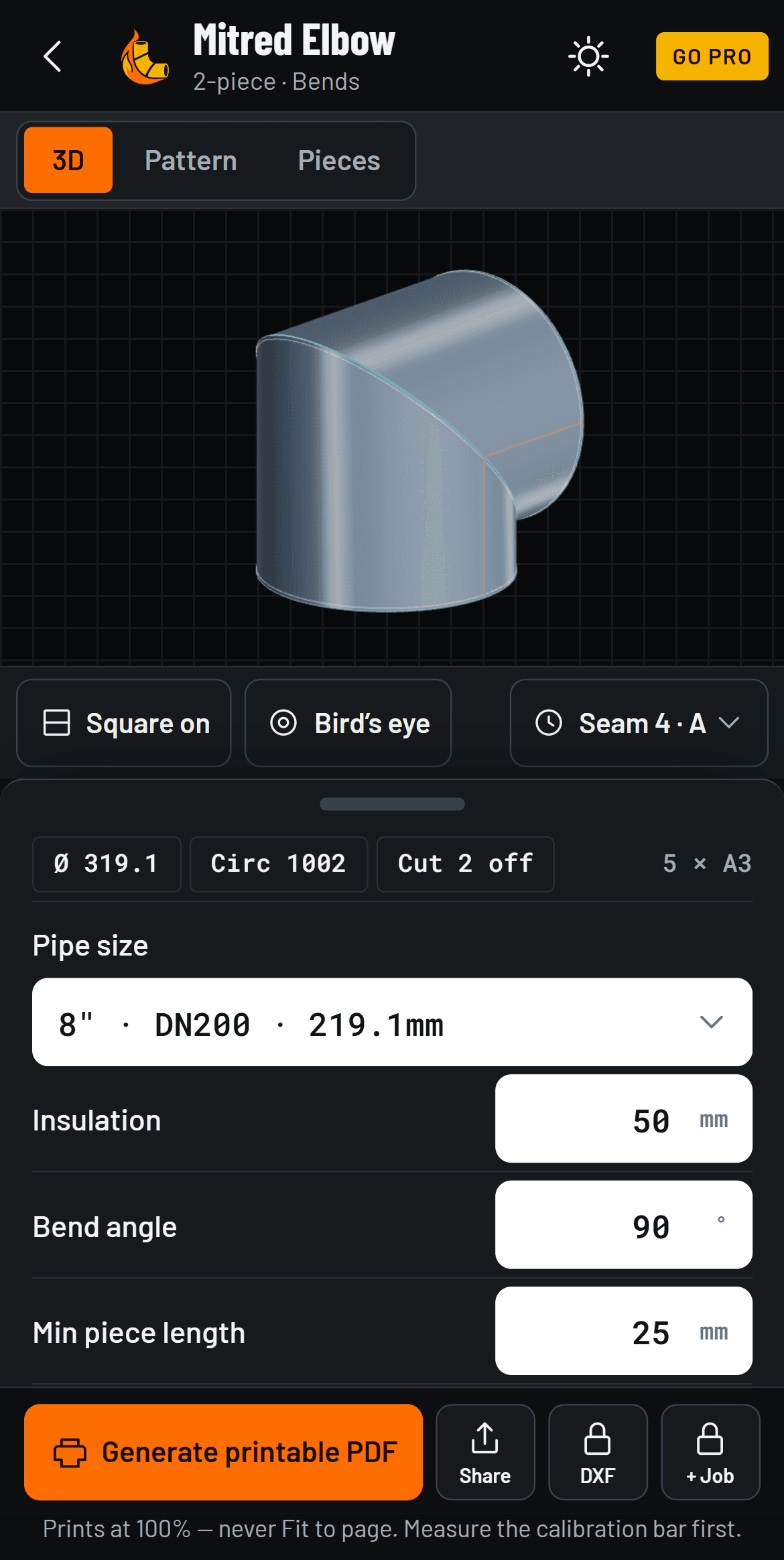Tap the Ø 319.1 diameter chip
Viewport: 784px width, 1560px height.
click(107, 864)
